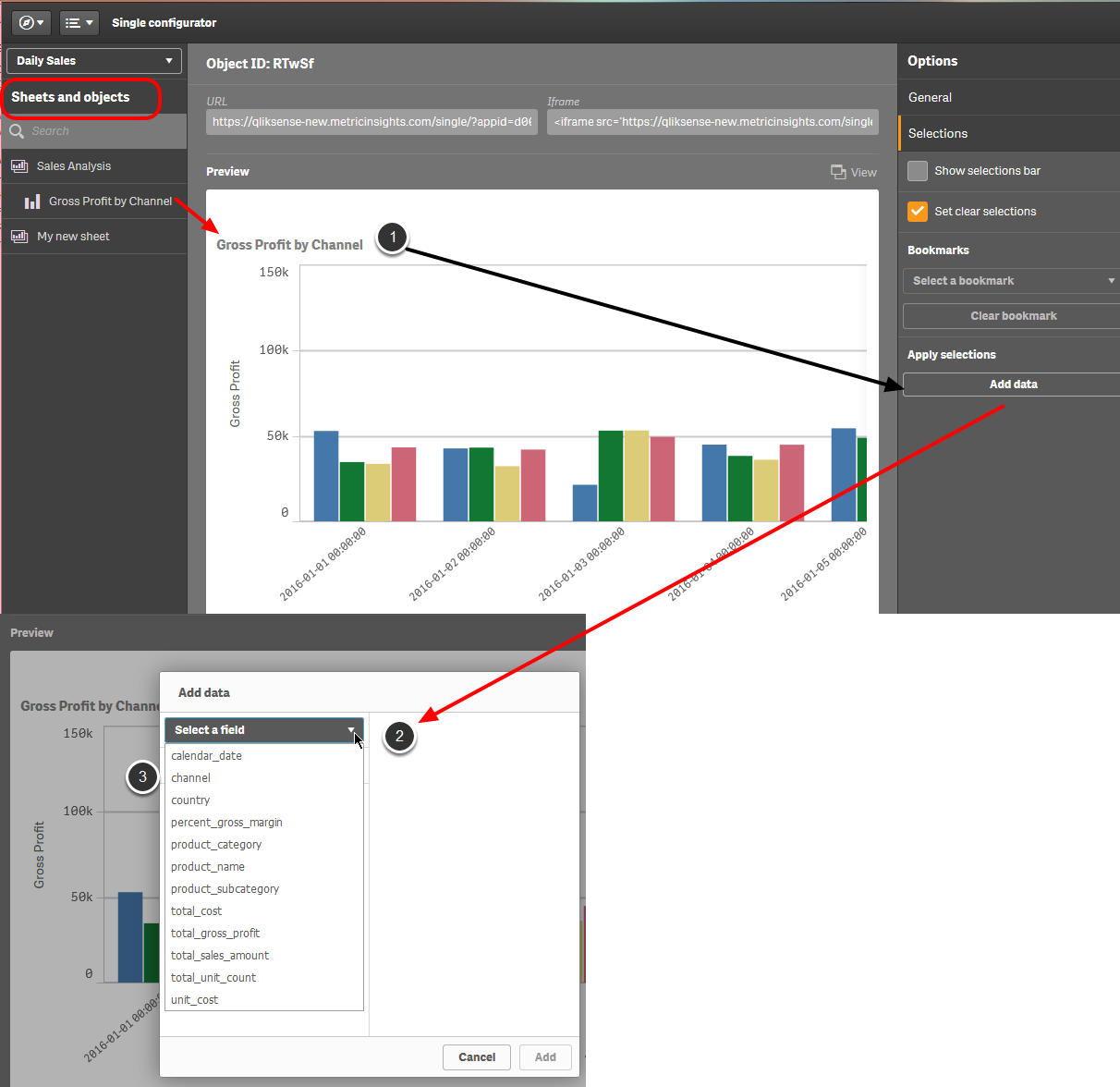
Task: Click the Gross Profit by Channel chart title
Action: tap(289, 245)
